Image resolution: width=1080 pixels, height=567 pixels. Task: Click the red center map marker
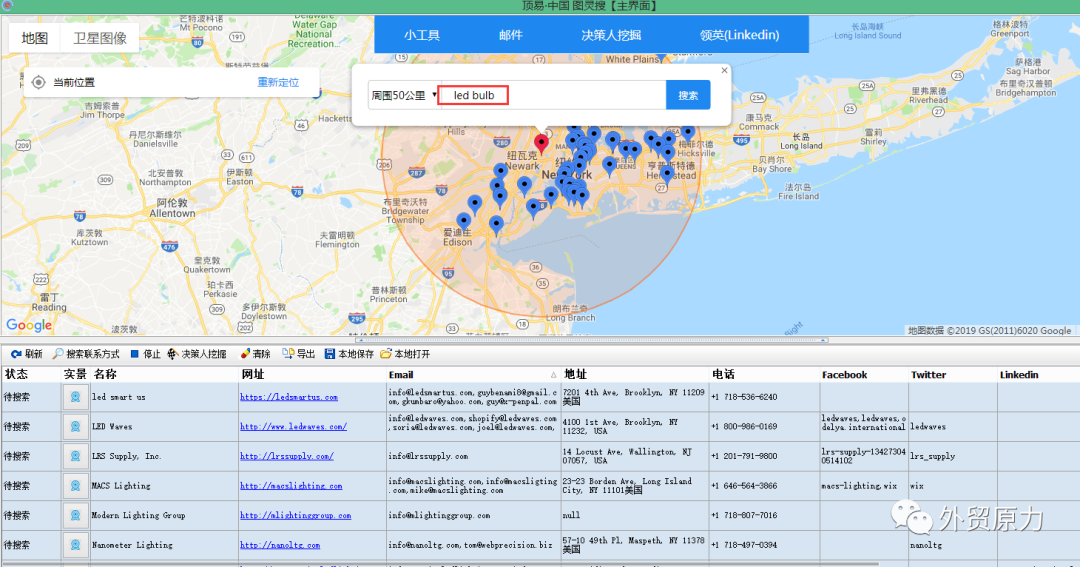542,142
